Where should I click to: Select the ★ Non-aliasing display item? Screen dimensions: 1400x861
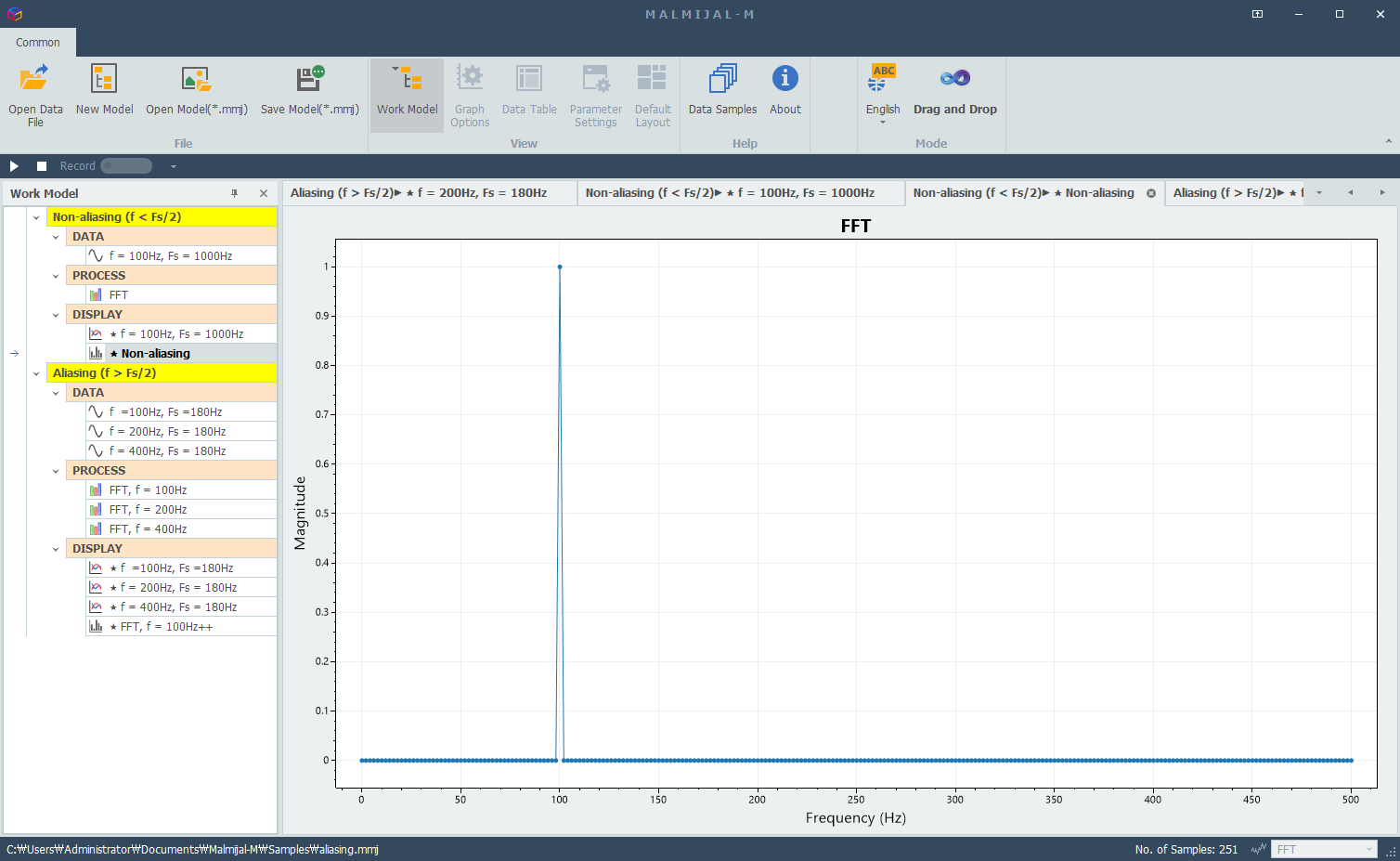(x=181, y=353)
